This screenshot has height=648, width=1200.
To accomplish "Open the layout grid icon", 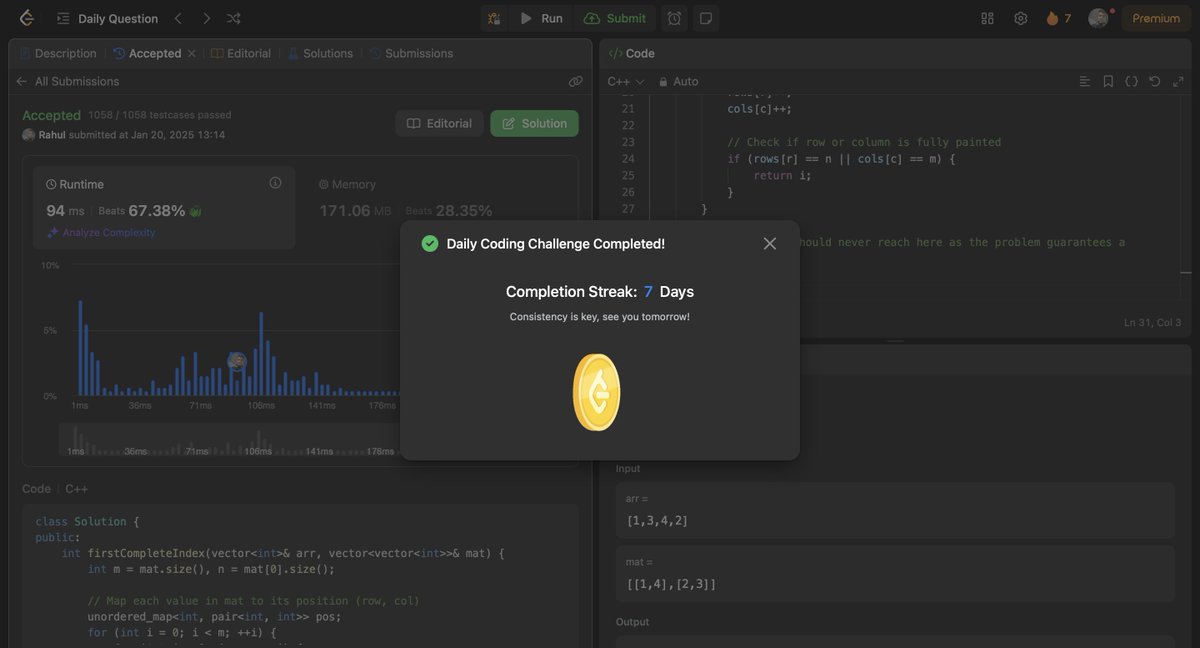I will point(987,18).
